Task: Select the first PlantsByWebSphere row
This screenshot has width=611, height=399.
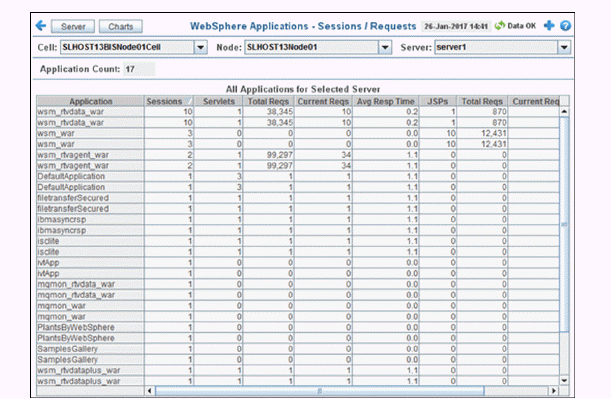Action: coord(298,327)
